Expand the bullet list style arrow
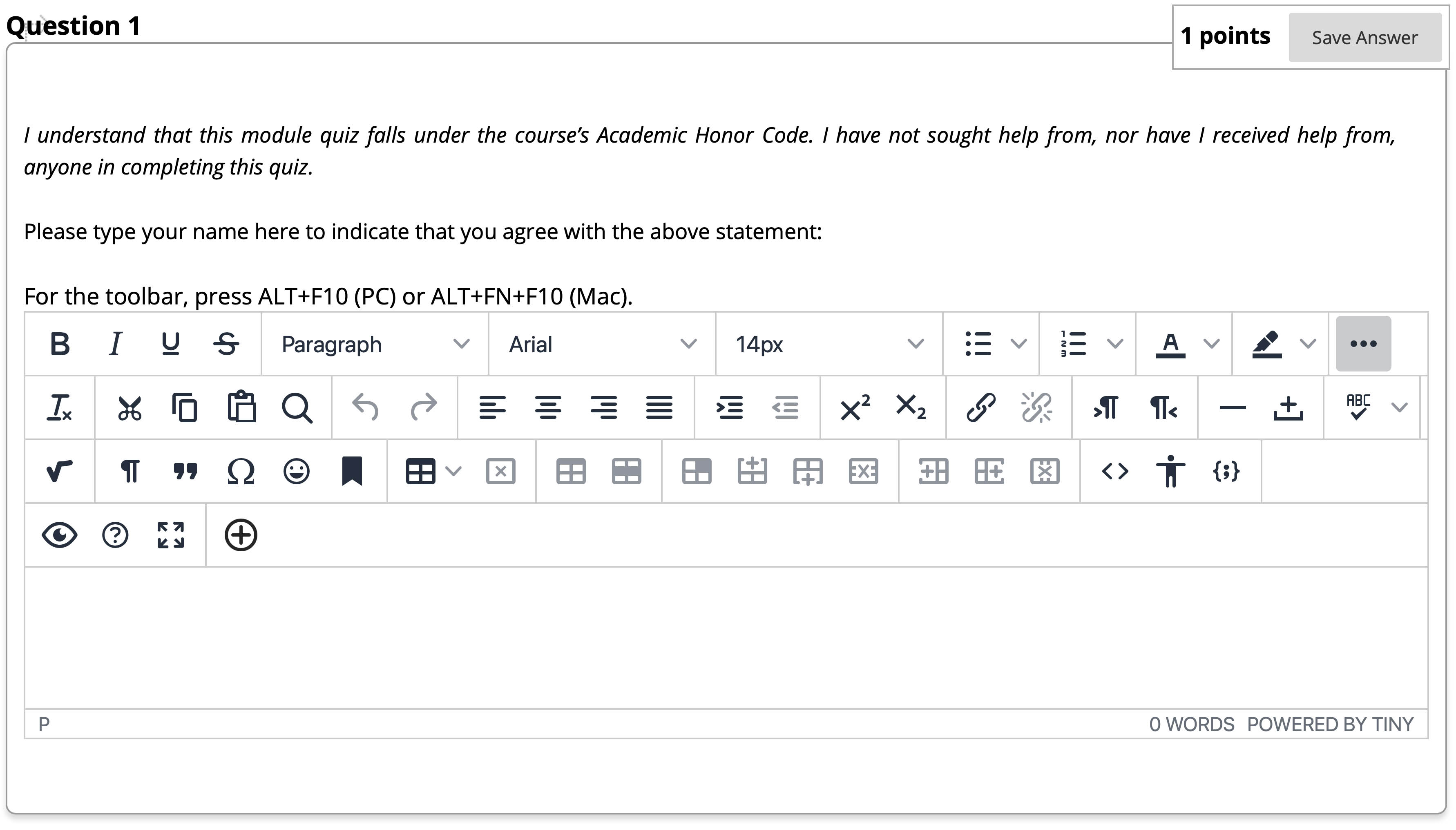 [x=1018, y=344]
